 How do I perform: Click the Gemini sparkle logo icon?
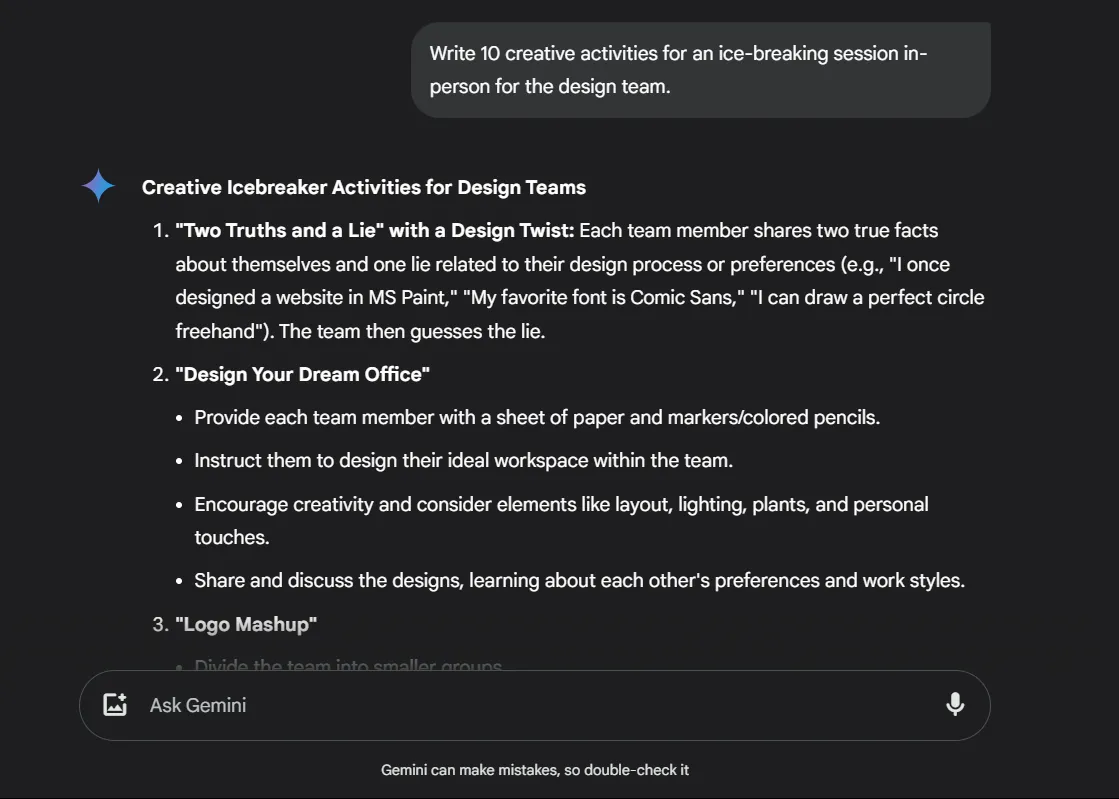click(x=98, y=186)
